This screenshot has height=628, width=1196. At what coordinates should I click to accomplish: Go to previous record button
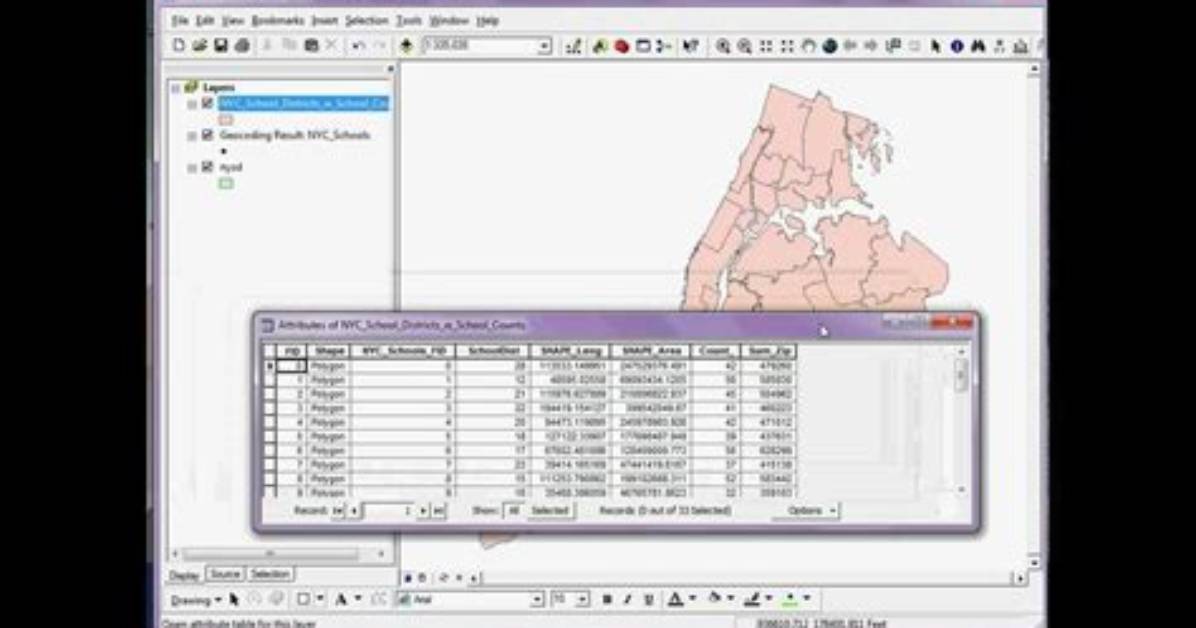(x=354, y=510)
